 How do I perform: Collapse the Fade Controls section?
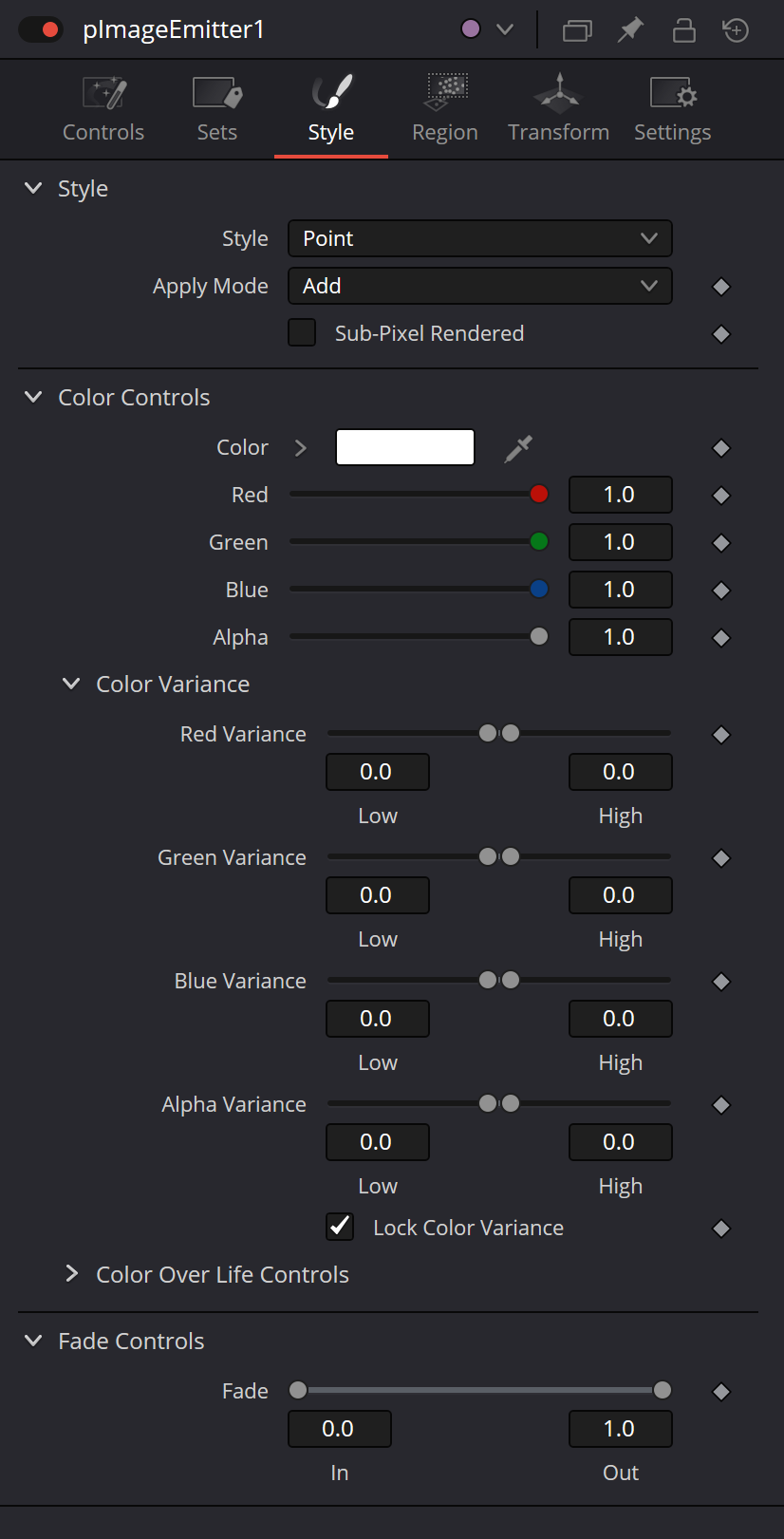coord(33,1341)
